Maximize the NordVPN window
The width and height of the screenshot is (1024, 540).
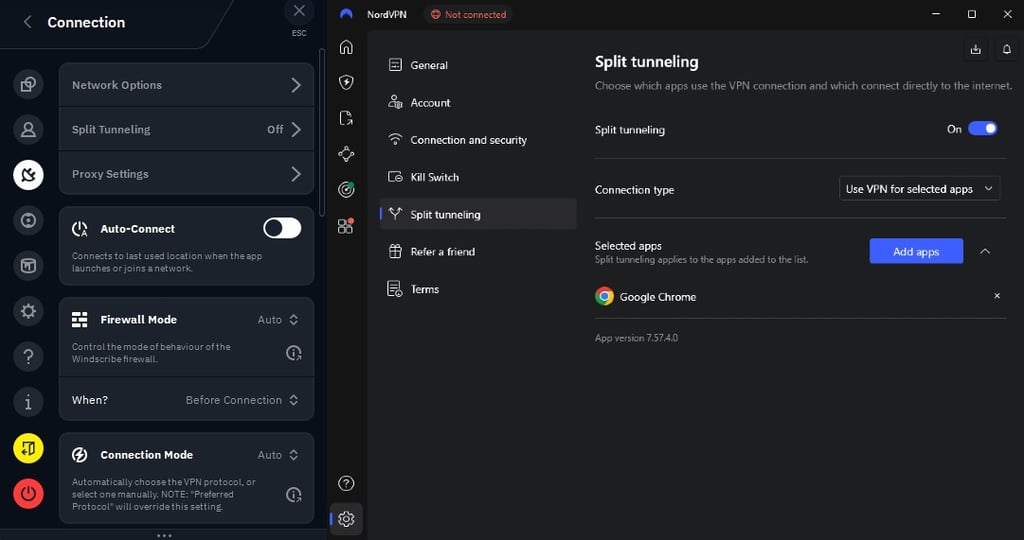coord(972,14)
